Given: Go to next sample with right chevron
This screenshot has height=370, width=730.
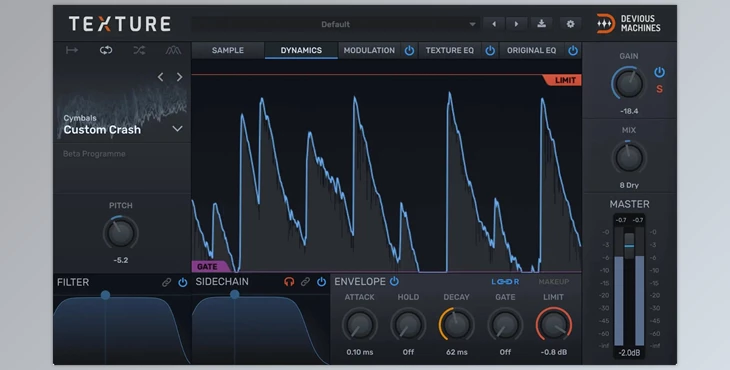Looking at the screenshot, I should (x=180, y=77).
